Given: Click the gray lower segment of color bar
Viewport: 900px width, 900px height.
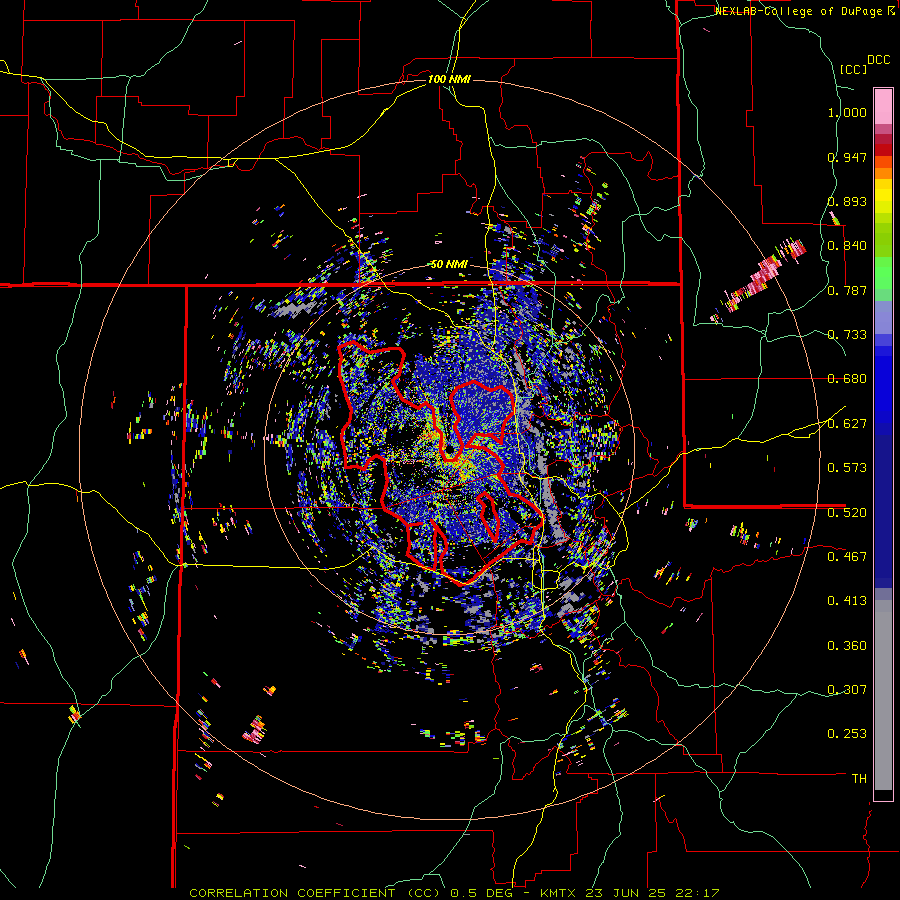Looking at the screenshot, I should click(x=883, y=695).
